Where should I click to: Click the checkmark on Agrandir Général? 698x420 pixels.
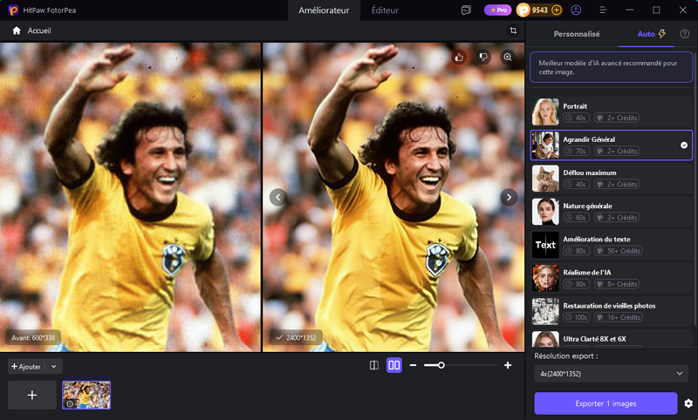tap(684, 145)
